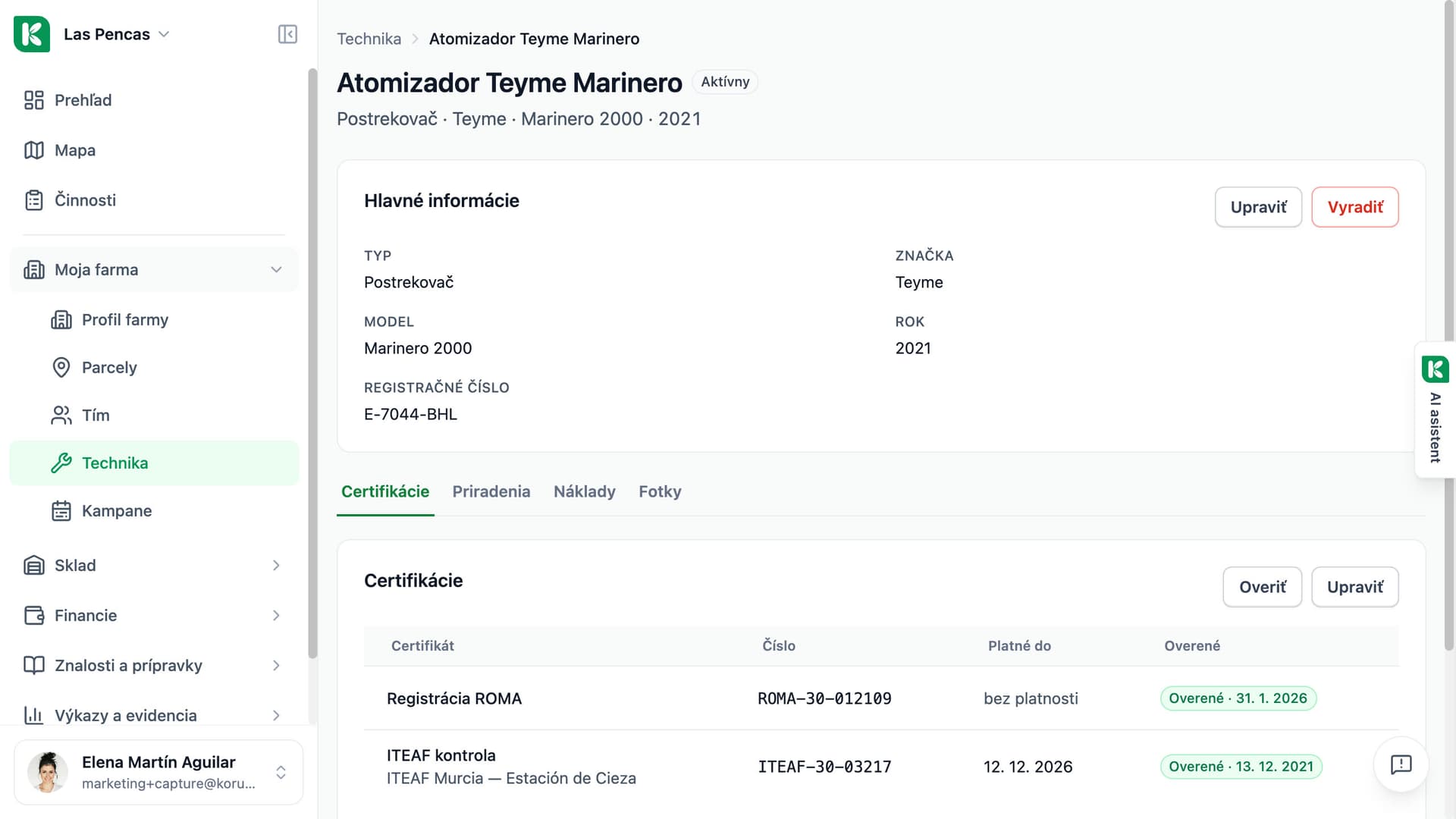Click the green K logo in the sidebar header
The width and height of the screenshot is (1456, 819).
coord(32,34)
